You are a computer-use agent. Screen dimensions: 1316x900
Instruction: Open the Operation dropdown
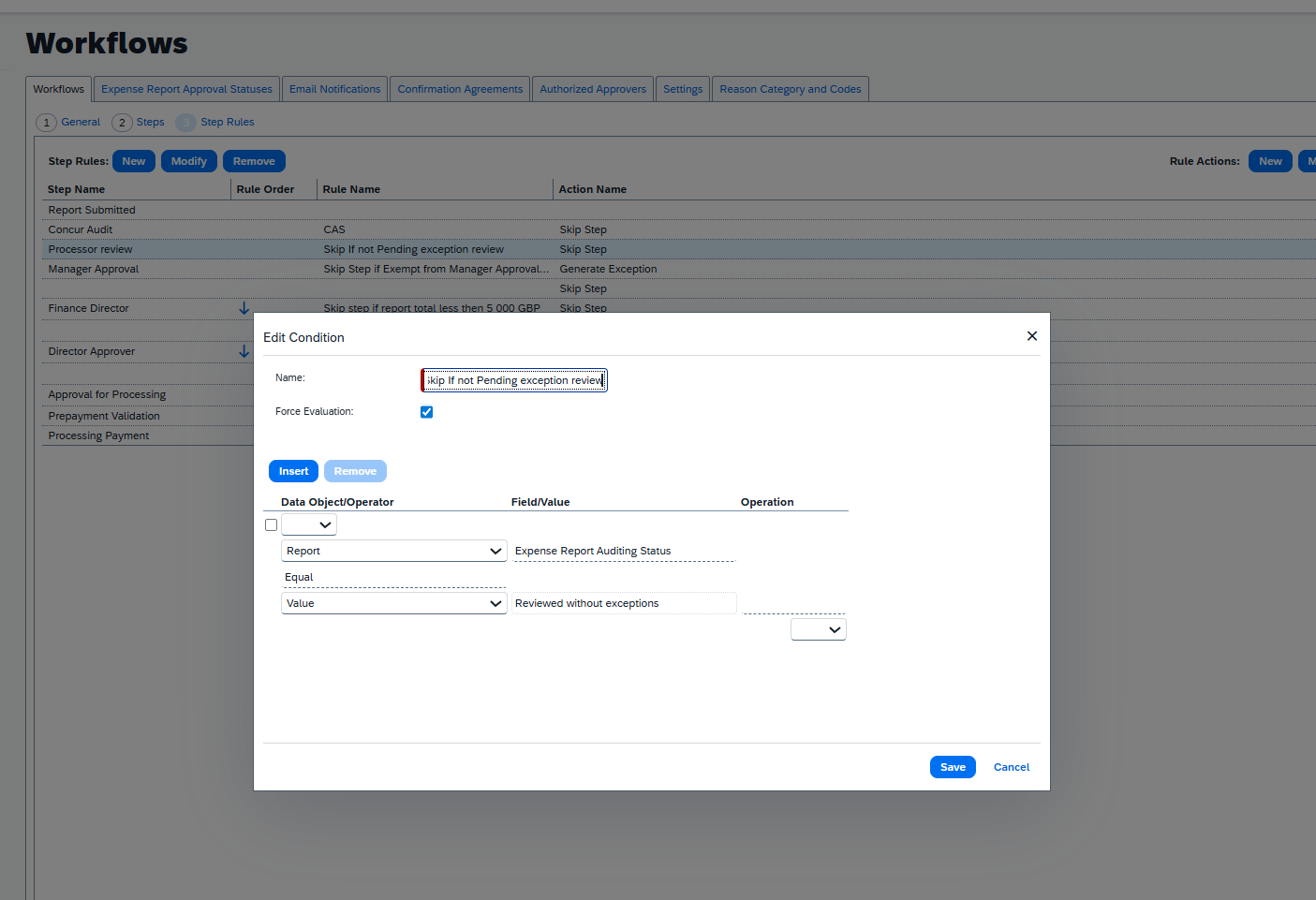[818, 630]
